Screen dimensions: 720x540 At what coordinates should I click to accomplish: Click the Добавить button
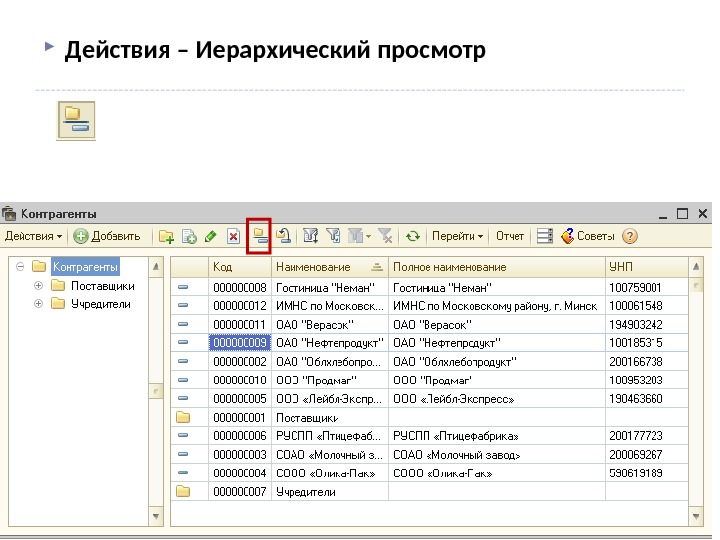point(107,236)
